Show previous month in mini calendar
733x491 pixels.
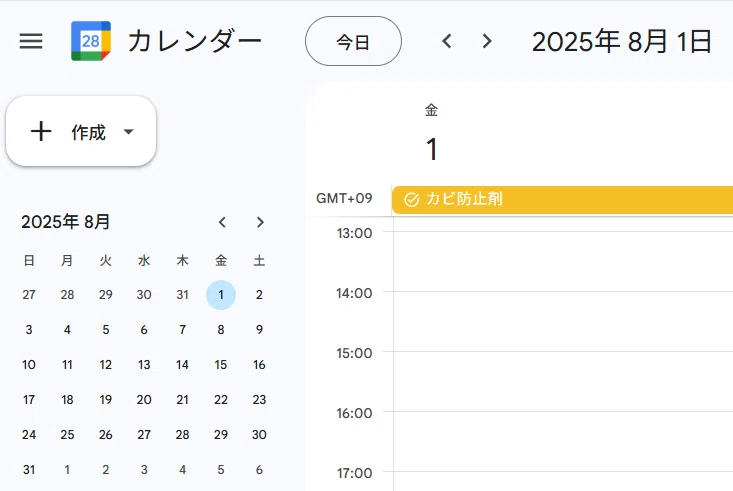222,222
